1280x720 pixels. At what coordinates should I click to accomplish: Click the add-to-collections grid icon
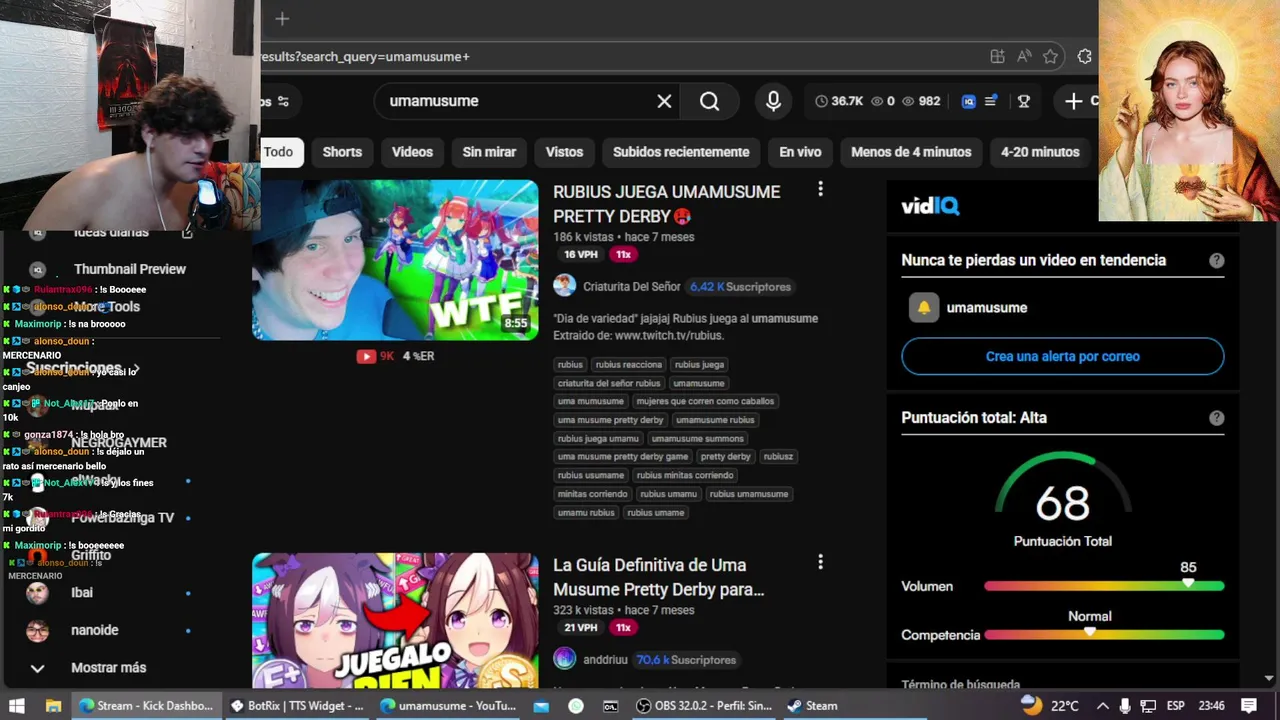coord(997,57)
